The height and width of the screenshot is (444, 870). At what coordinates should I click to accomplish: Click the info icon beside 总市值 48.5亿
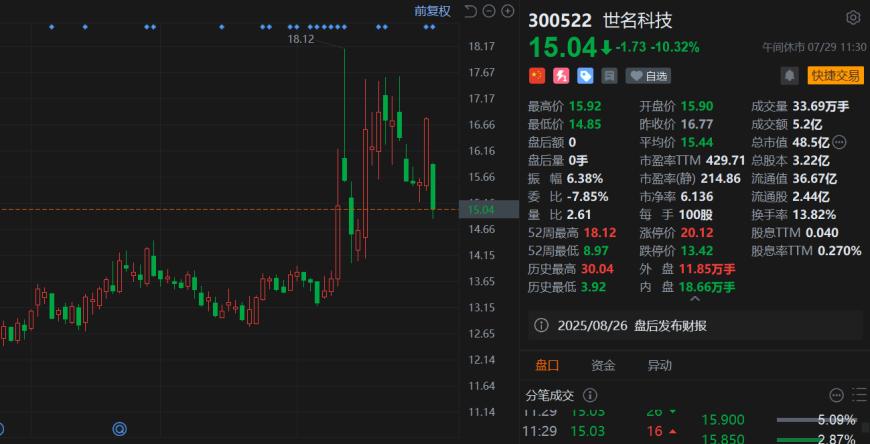click(x=839, y=143)
